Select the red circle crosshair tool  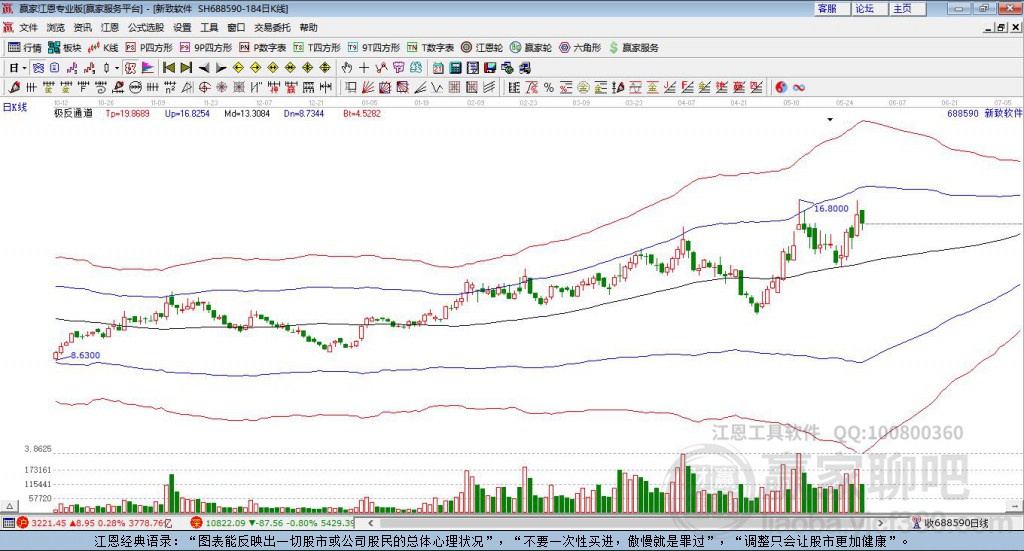pyautogui.click(x=204, y=87)
